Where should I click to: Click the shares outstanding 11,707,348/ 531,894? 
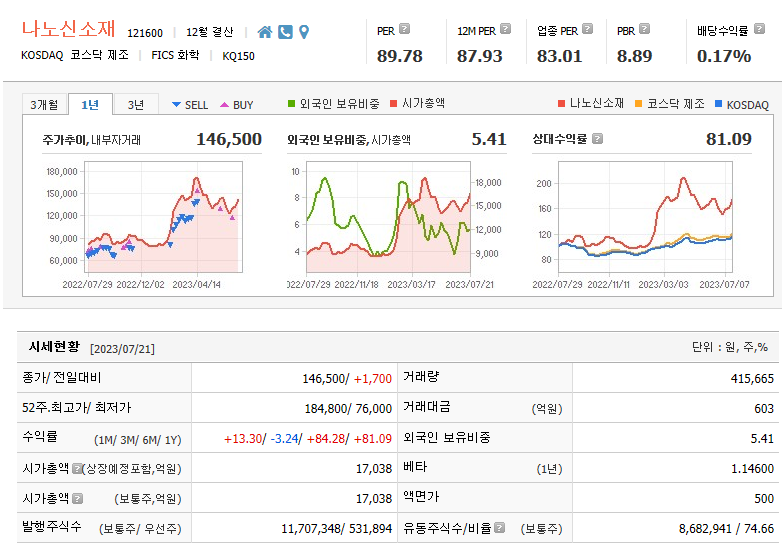pos(337,528)
